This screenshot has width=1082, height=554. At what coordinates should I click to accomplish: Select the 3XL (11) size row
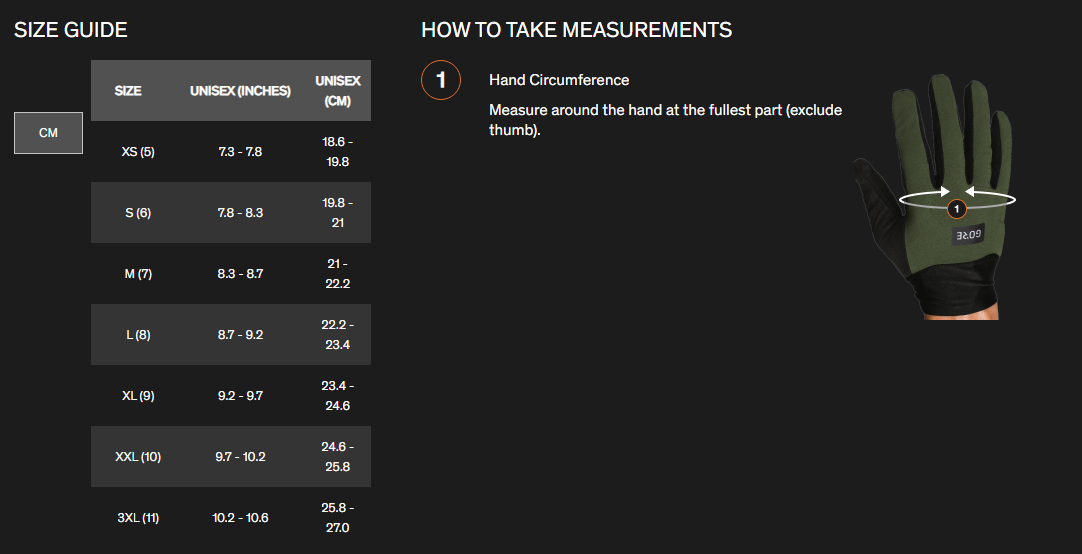tap(138, 518)
